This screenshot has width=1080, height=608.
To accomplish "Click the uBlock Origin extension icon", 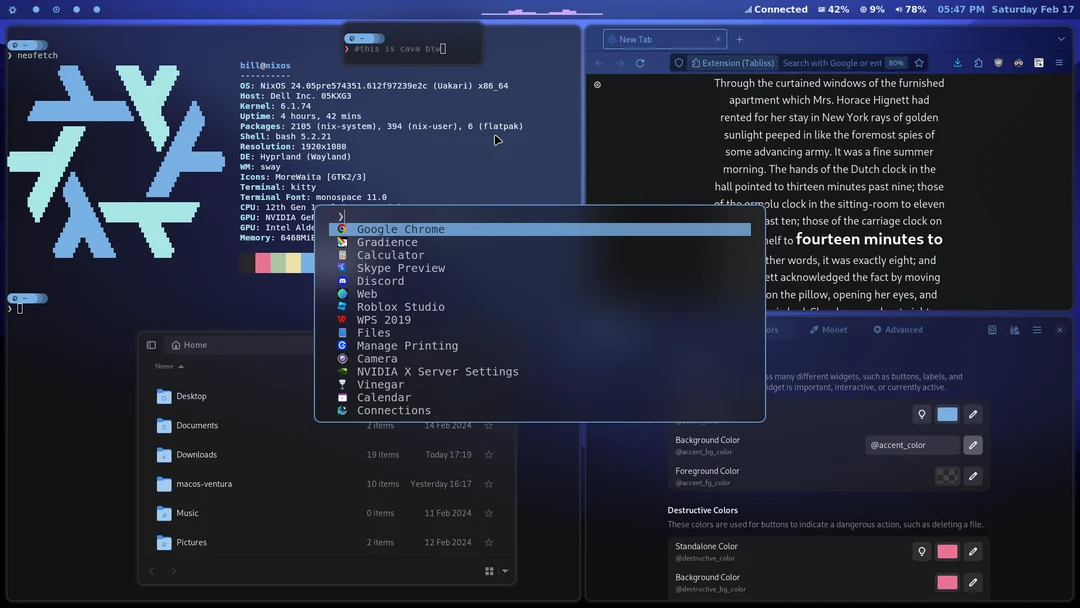I will 996,62.
